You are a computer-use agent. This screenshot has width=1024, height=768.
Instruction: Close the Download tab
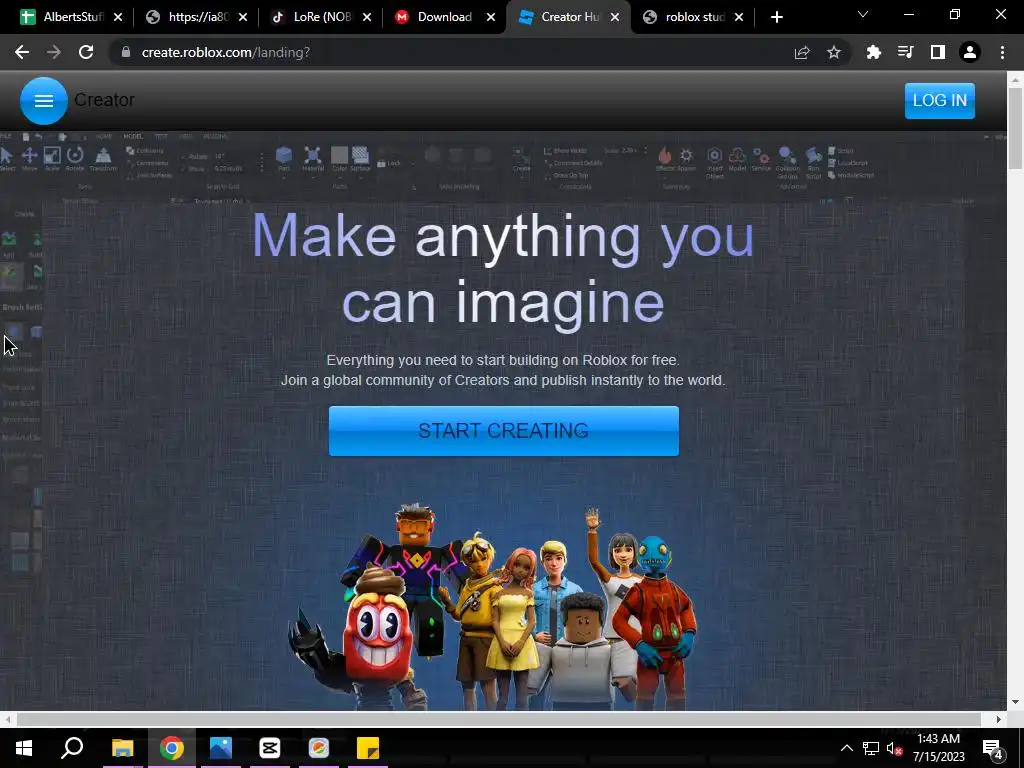490,18
